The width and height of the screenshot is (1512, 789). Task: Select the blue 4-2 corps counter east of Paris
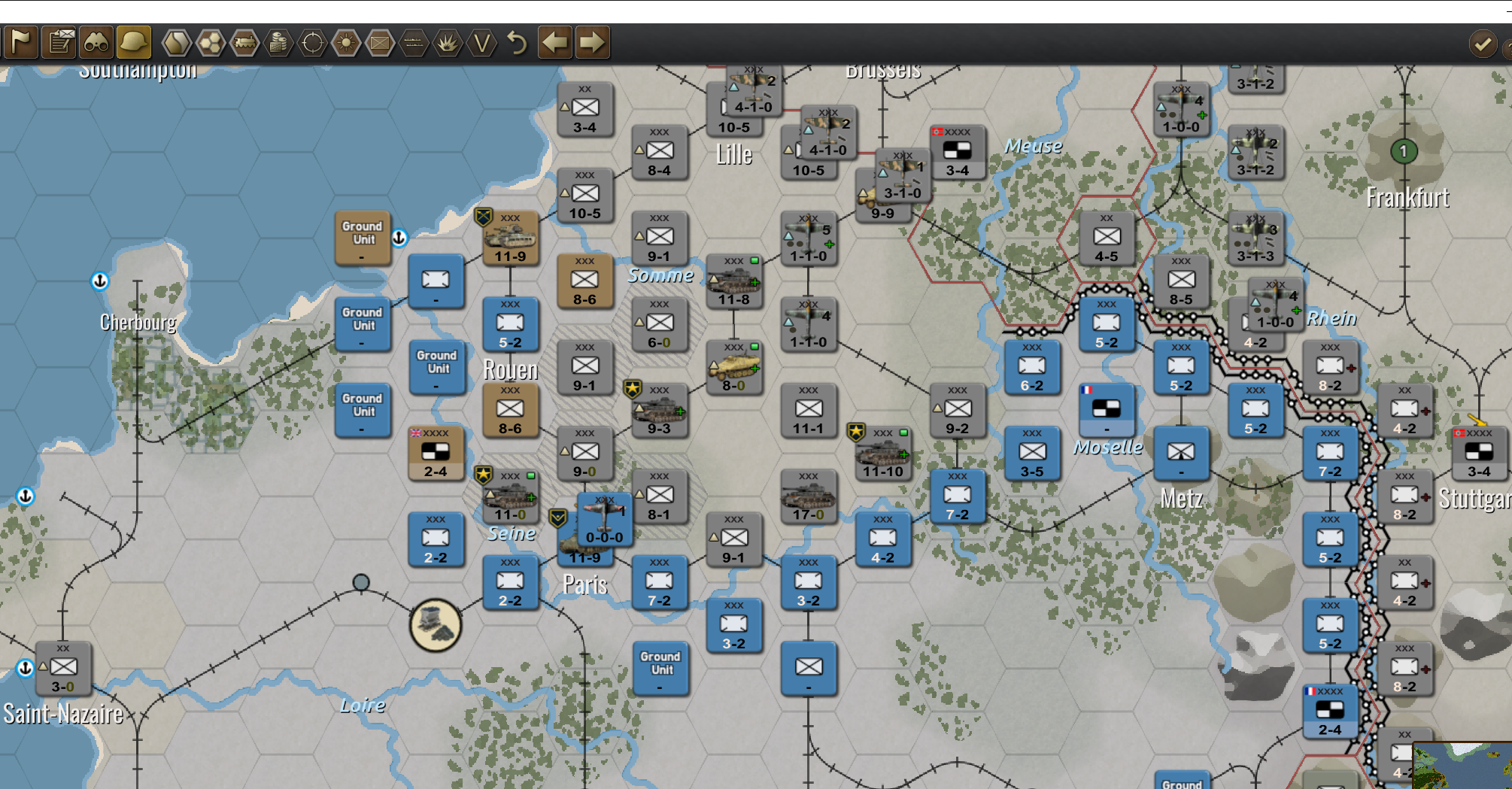(x=882, y=539)
